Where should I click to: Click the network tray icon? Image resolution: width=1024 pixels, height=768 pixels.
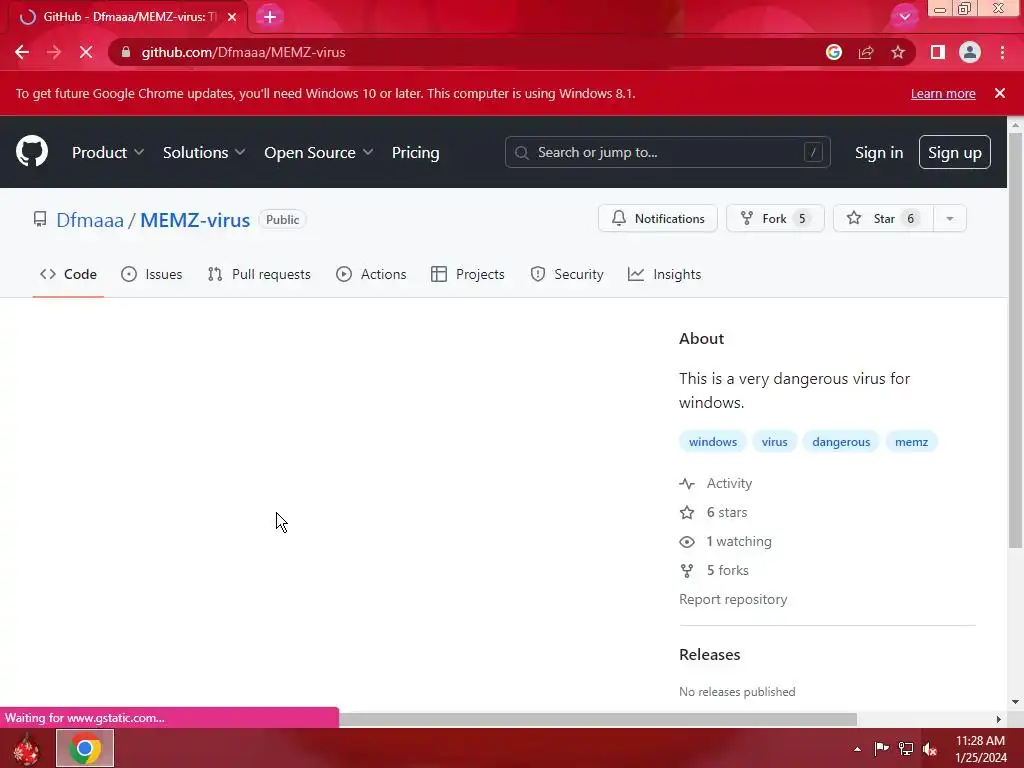tap(906, 748)
